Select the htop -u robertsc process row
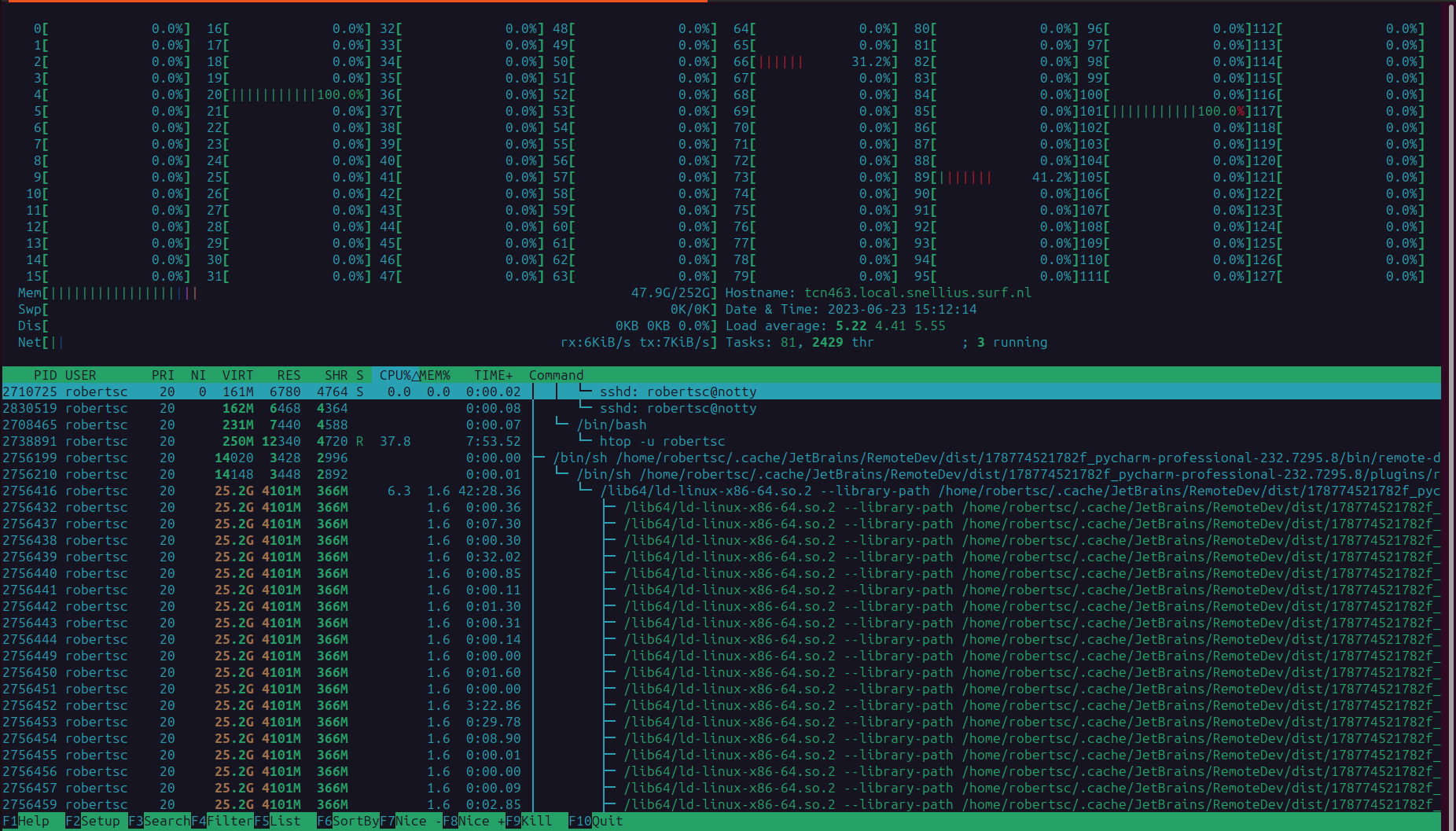 click(x=722, y=441)
